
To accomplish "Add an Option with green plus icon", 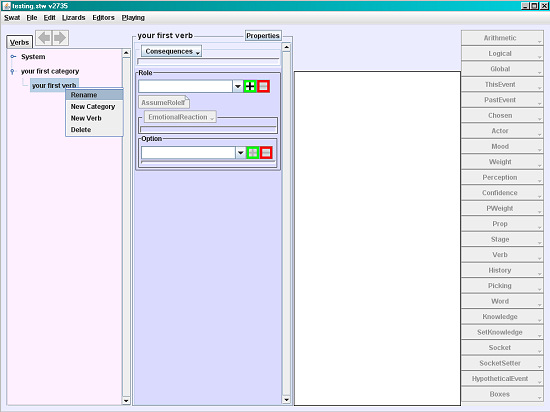I will coord(253,153).
